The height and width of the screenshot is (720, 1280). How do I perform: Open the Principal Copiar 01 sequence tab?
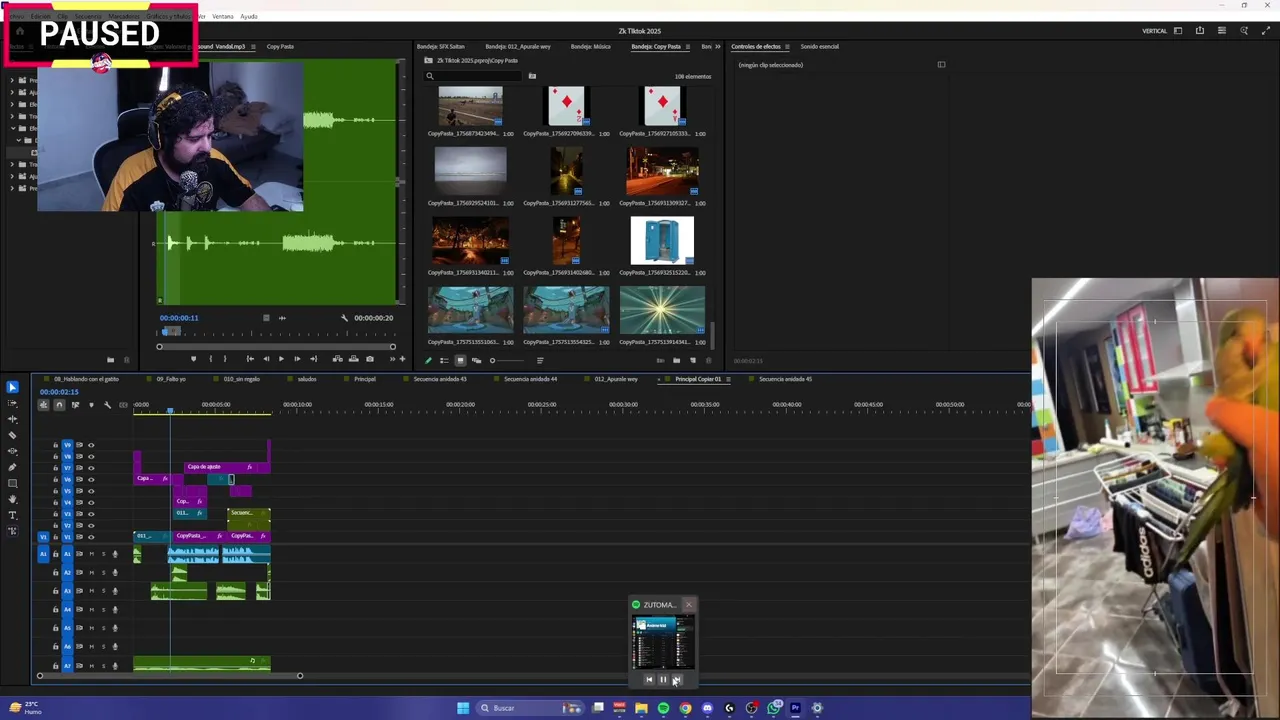[698, 379]
